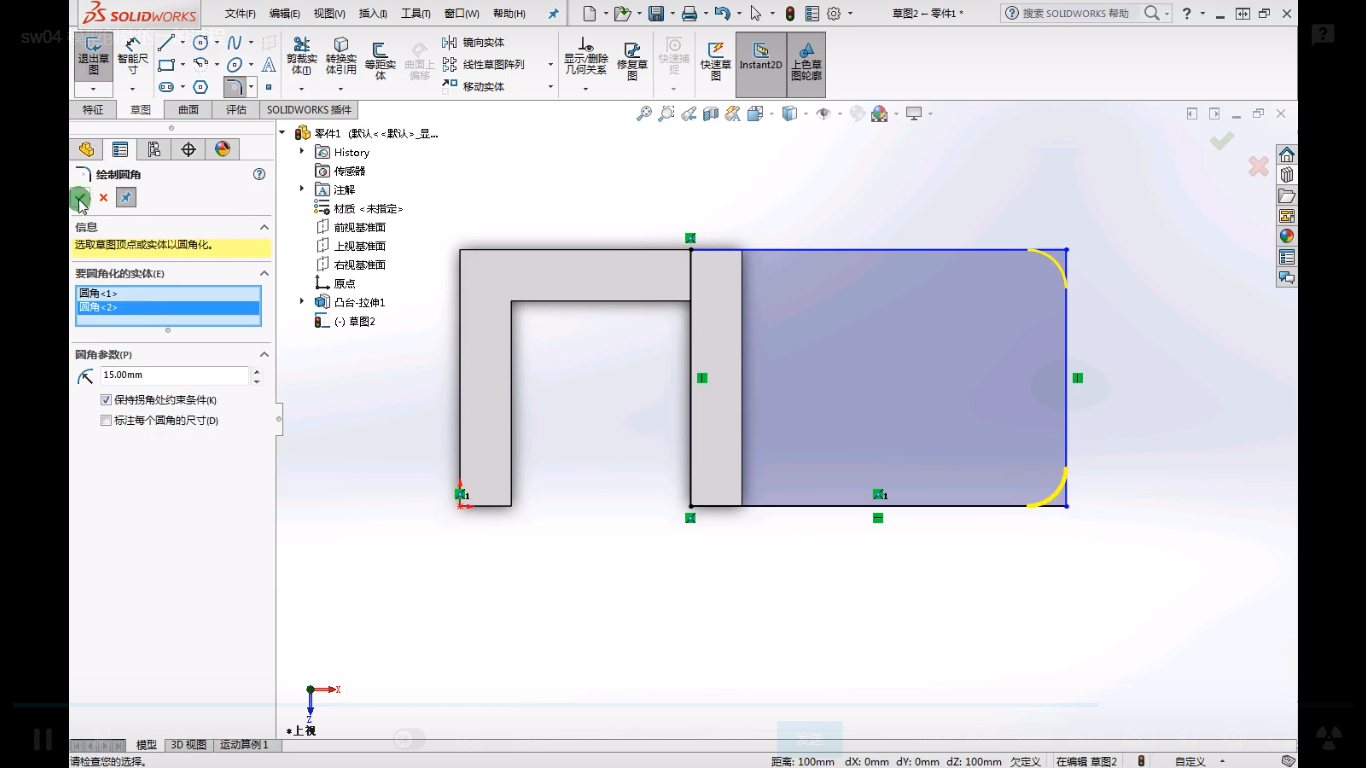Click the fillet radius 15.00mm field
Image resolution: width=1366 pixels, height=768 pixels.
click(x=174, y=375)
